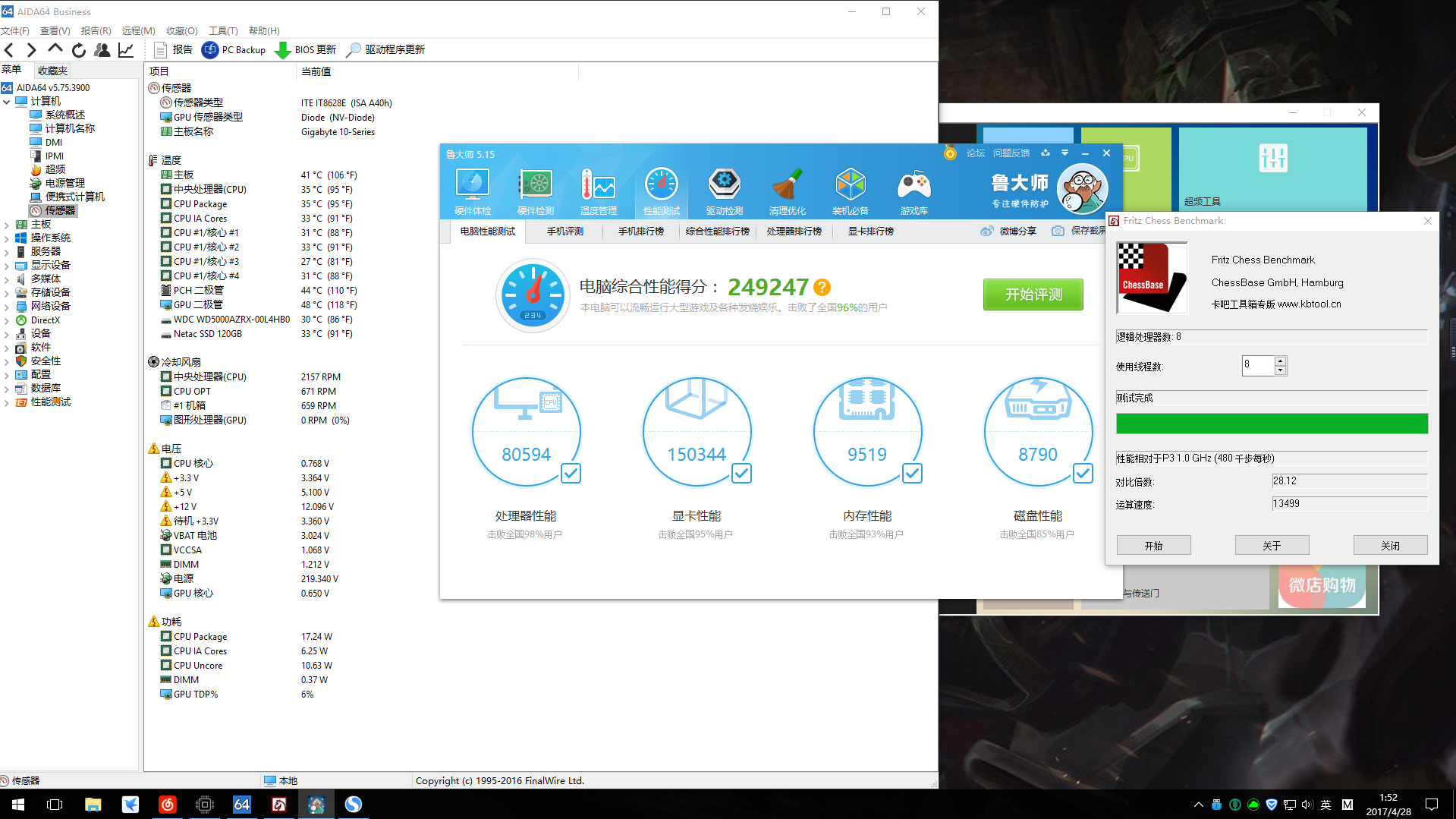The height and width of the screenshot is (819, 1456).
Task: Click BIOS 更新 in AIDA64 toolbar
Action: coord(306,50)
